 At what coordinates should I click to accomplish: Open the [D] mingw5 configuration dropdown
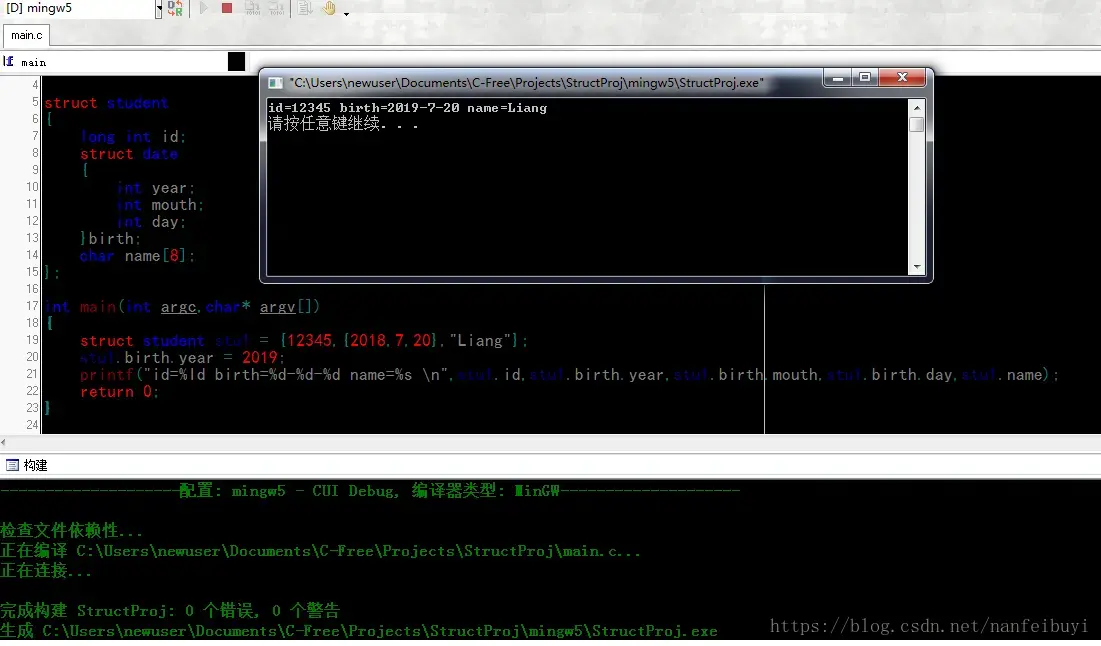[x=159, y=9]
